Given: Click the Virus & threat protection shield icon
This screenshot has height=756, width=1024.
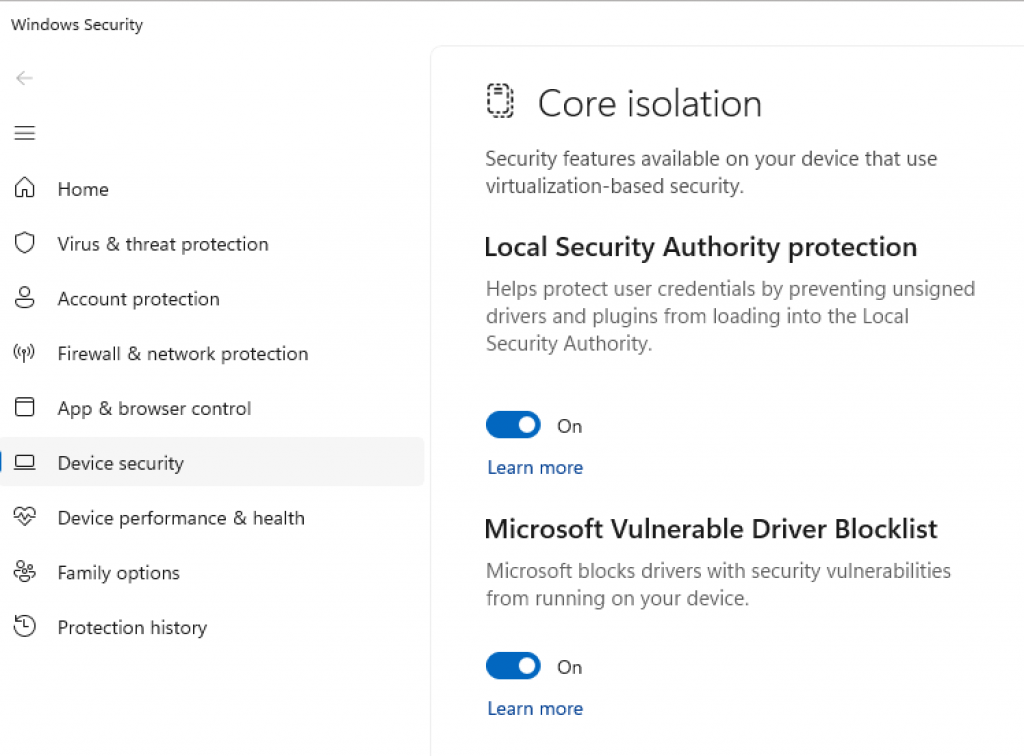Looking at the screenshot, I should [x=25, y=243].
